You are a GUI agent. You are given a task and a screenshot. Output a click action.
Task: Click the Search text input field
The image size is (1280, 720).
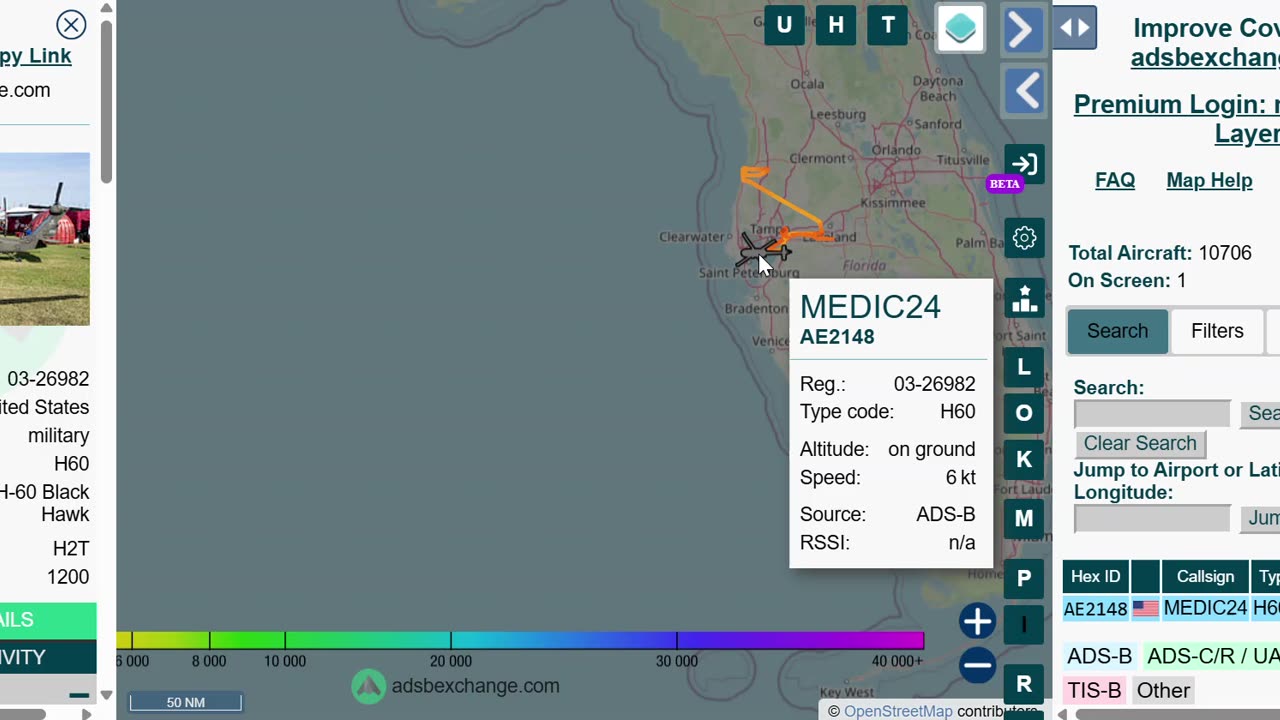[x=1152, y=414]
